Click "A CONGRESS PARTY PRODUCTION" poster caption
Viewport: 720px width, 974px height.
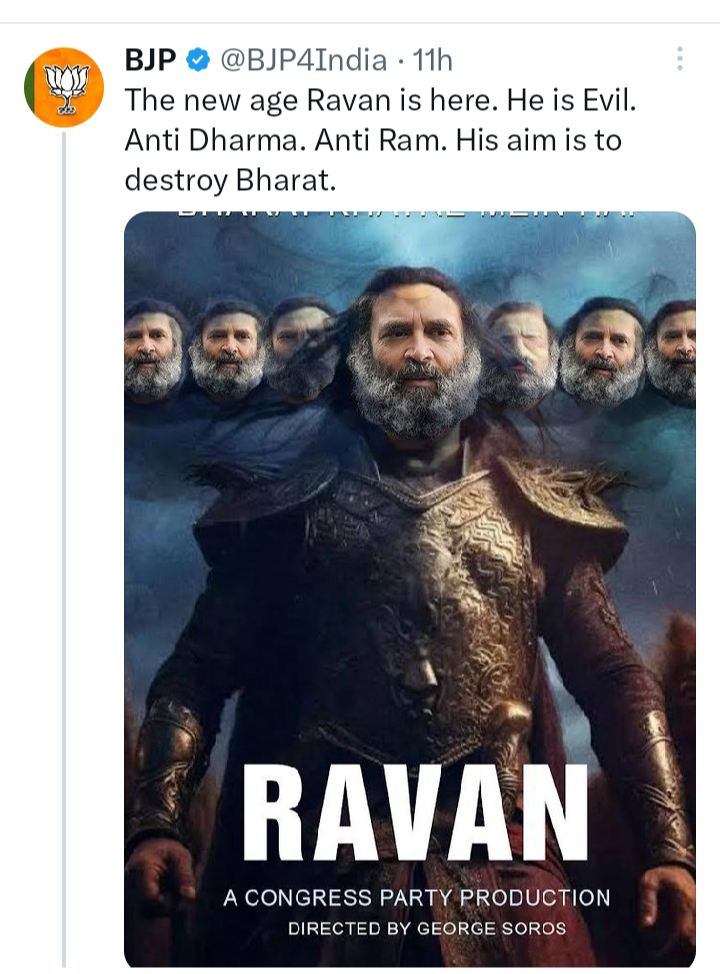pyautogui.click(x=416, y=897)
